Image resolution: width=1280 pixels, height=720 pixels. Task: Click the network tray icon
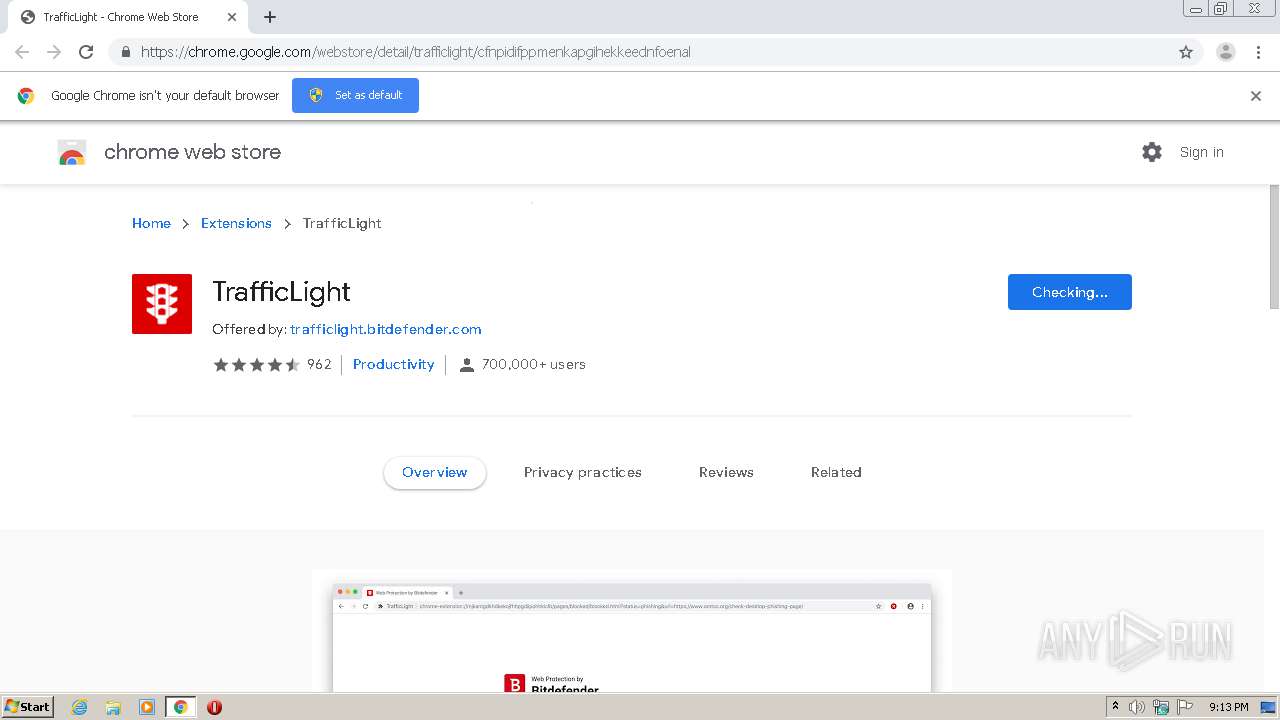tap(1161, 707)
